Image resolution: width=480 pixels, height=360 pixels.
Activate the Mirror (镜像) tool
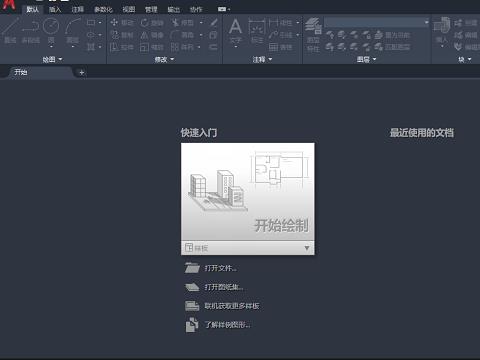(x=152, y=35)
